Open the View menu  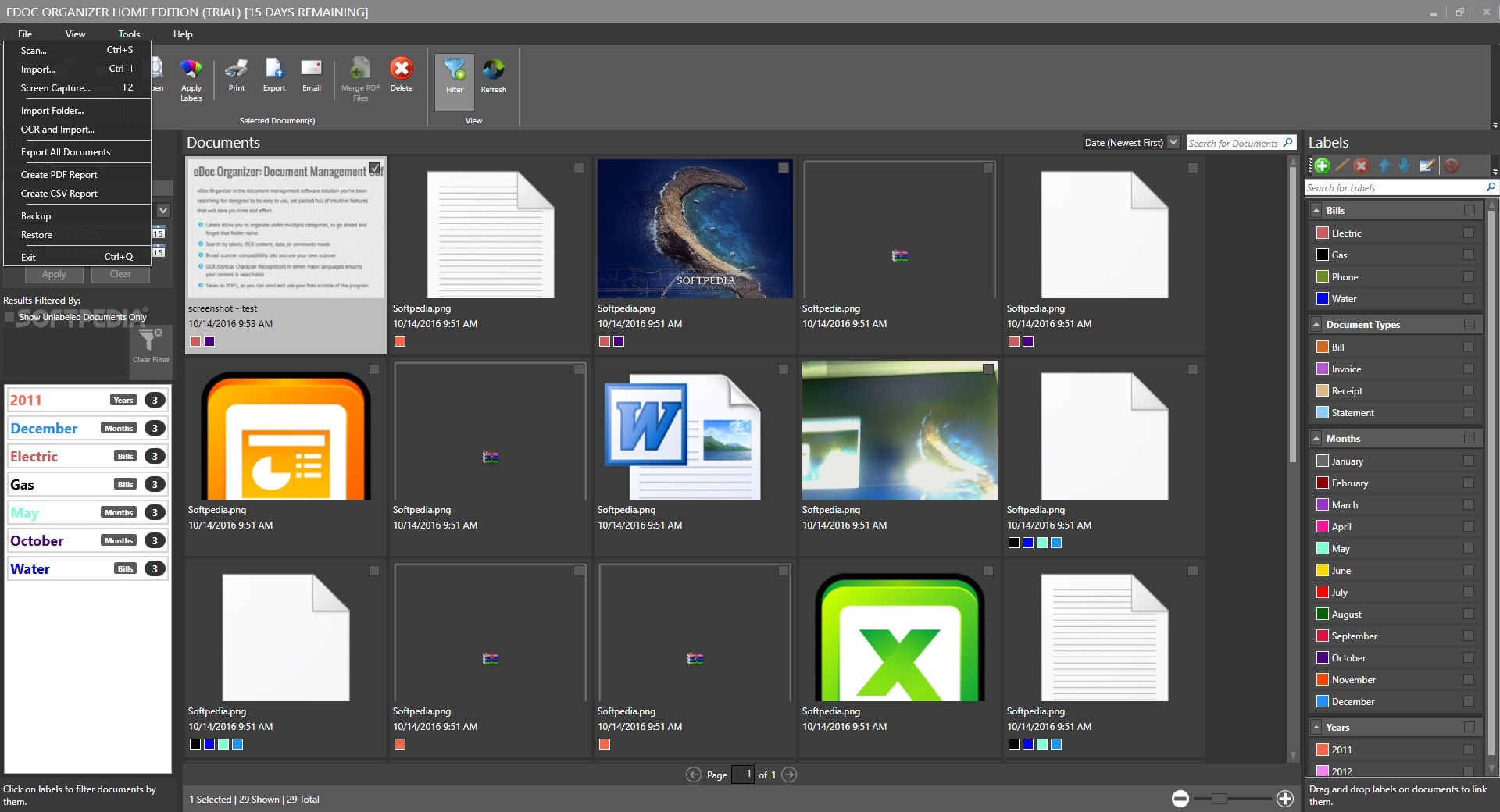coord(76,34)
